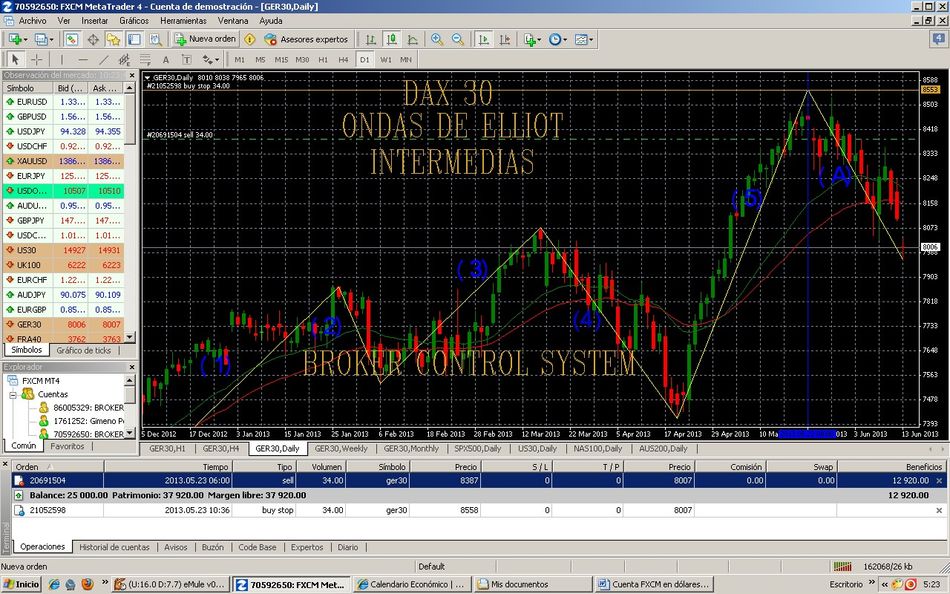
Task: Select the text 'A' drawing tool
Action: click(x=166, y=59)
